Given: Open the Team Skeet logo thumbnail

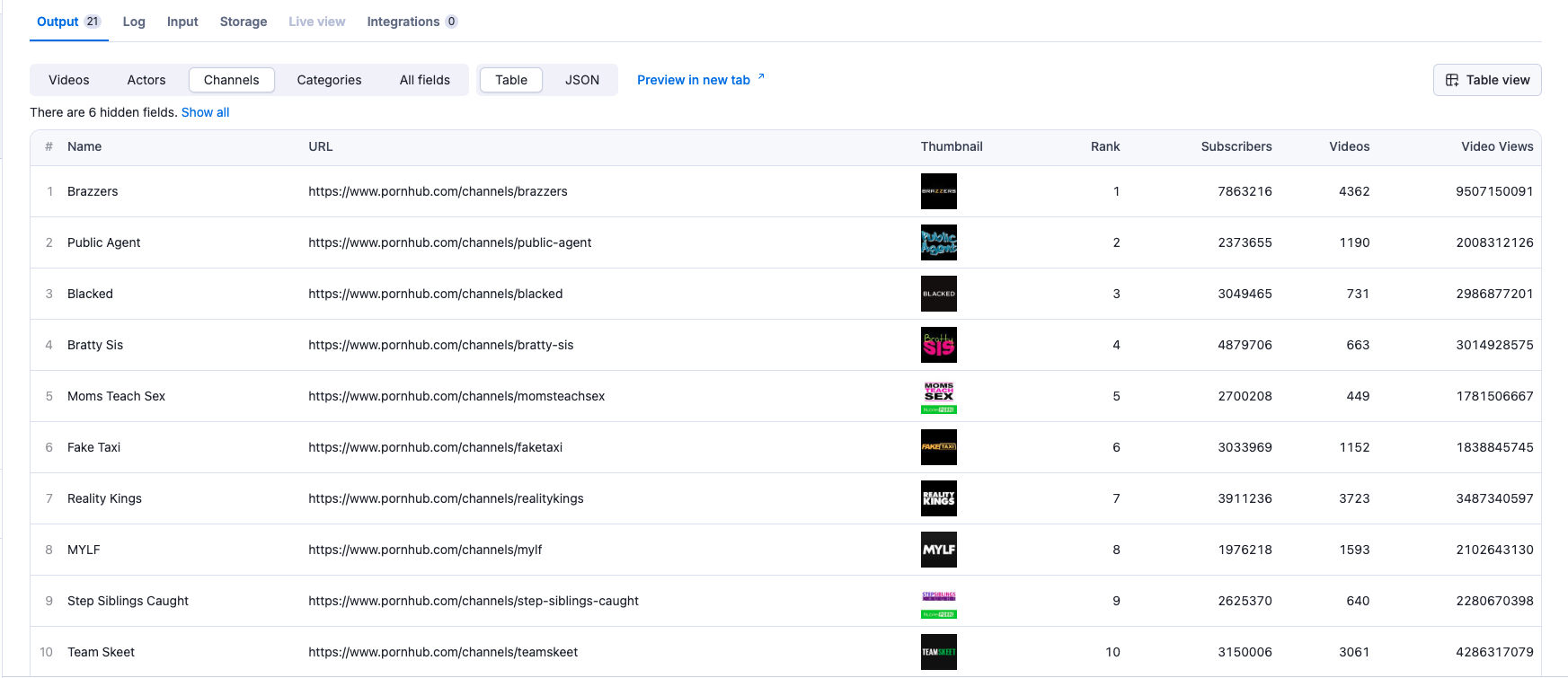Looking at the screenshot, I should [x=939, y=652].
